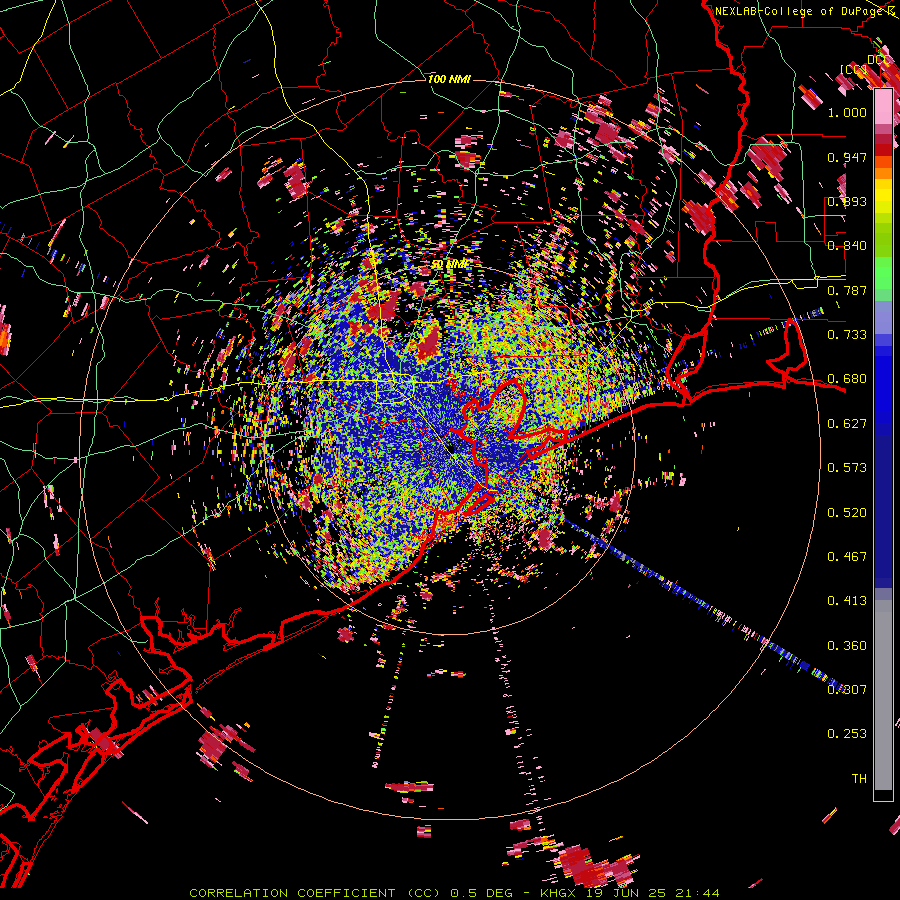900x900 pixels.
Task: Click the "0.467" color scale value
Action: (x=847, y=557)
